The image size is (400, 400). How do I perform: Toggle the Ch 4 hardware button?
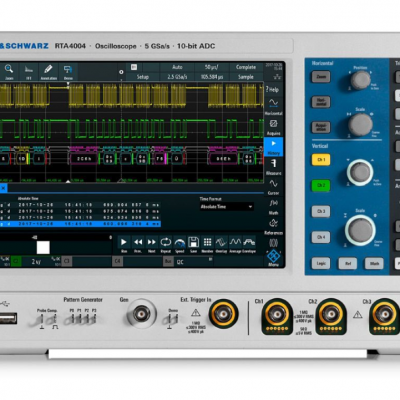321,237
